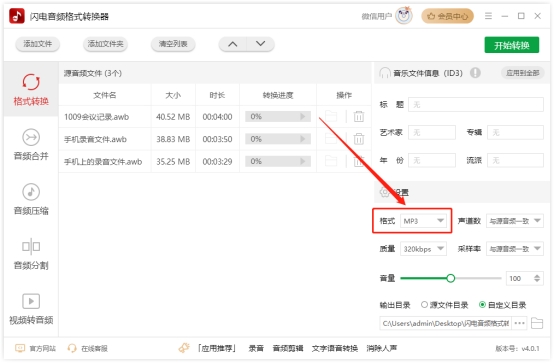Click 应用到全部 button
This screenshot has width=554, height=363.
tap(523, 73)
